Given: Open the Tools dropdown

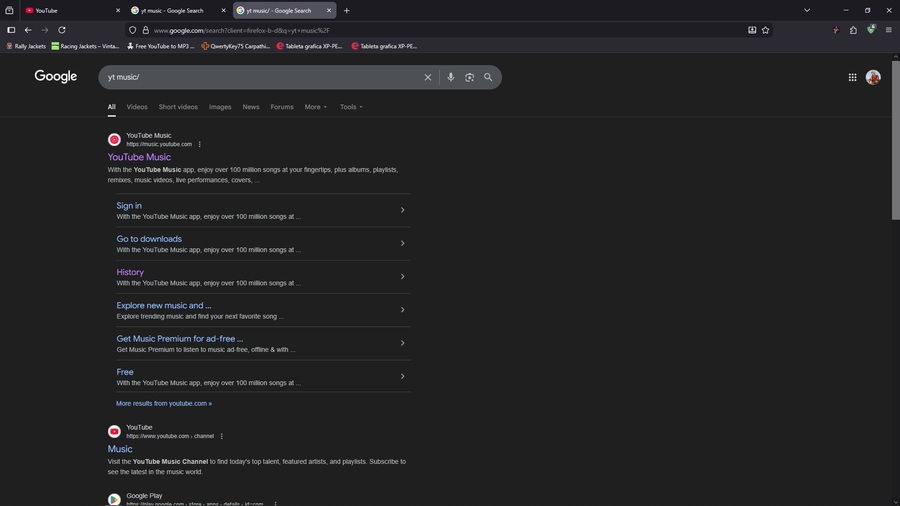Looking at the screenshot, I should 351,107.
